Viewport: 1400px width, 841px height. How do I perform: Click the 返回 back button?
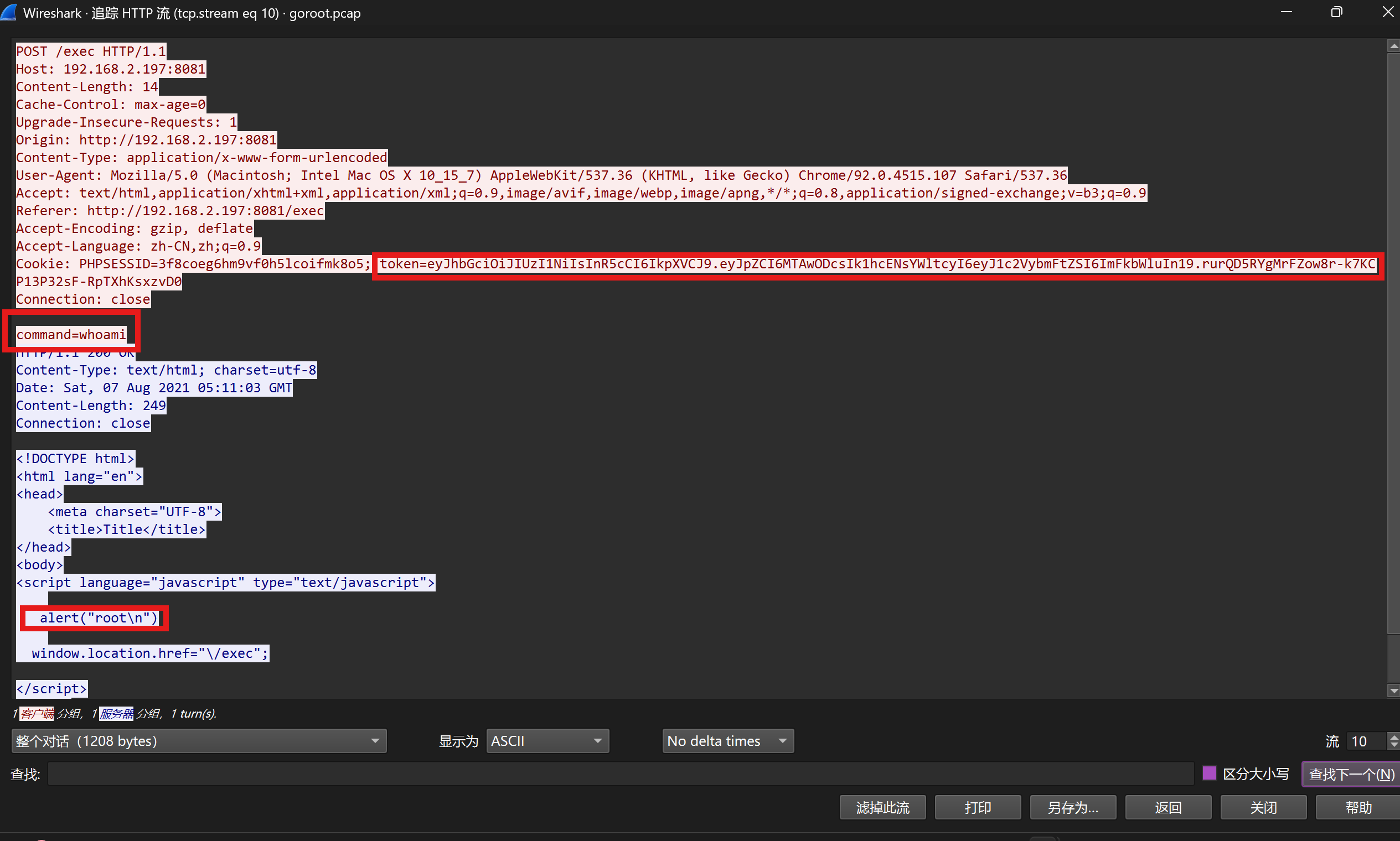pos(1168,807)
